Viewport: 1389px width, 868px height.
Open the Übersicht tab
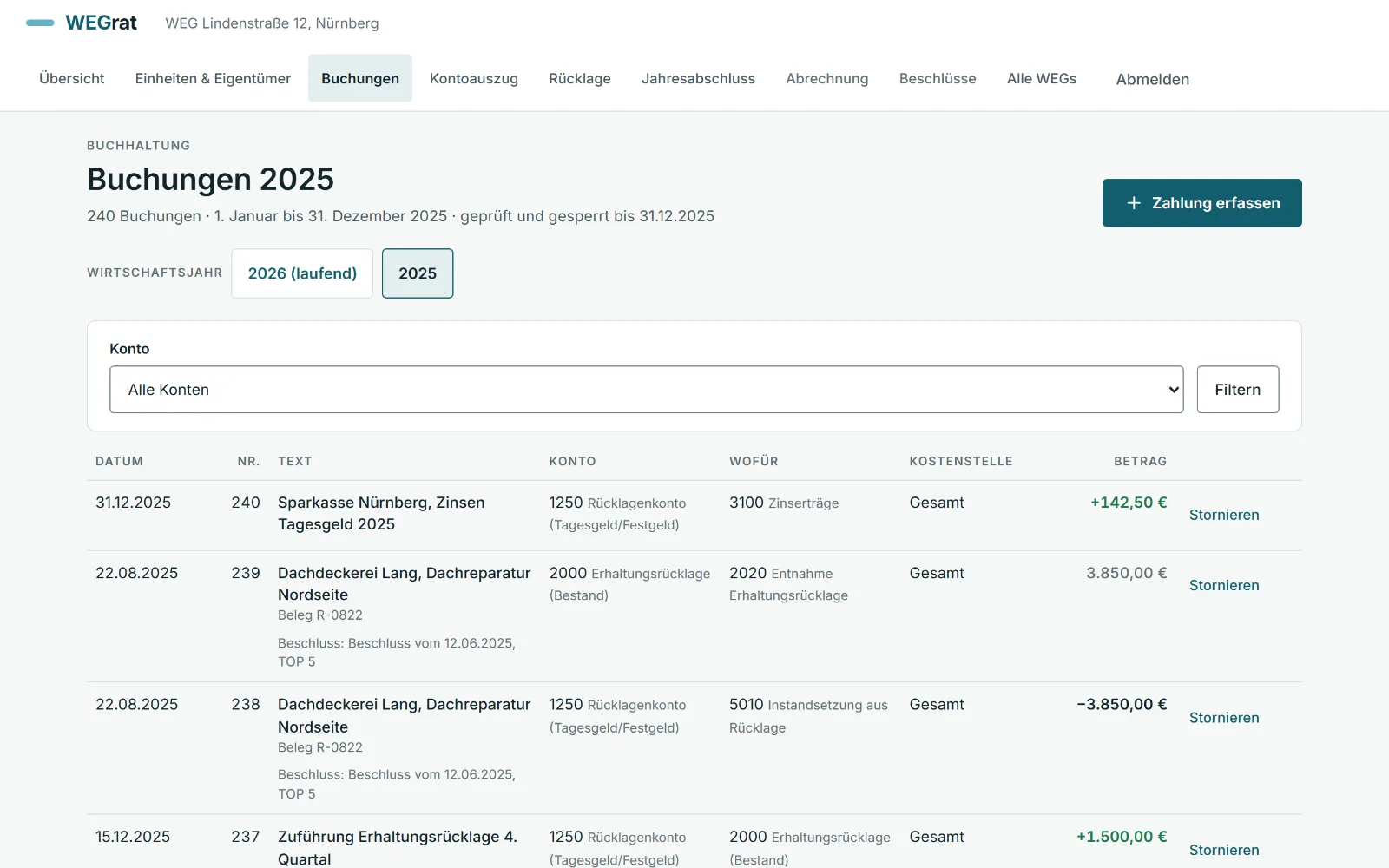pyautogui.click(x=72, y=78)
